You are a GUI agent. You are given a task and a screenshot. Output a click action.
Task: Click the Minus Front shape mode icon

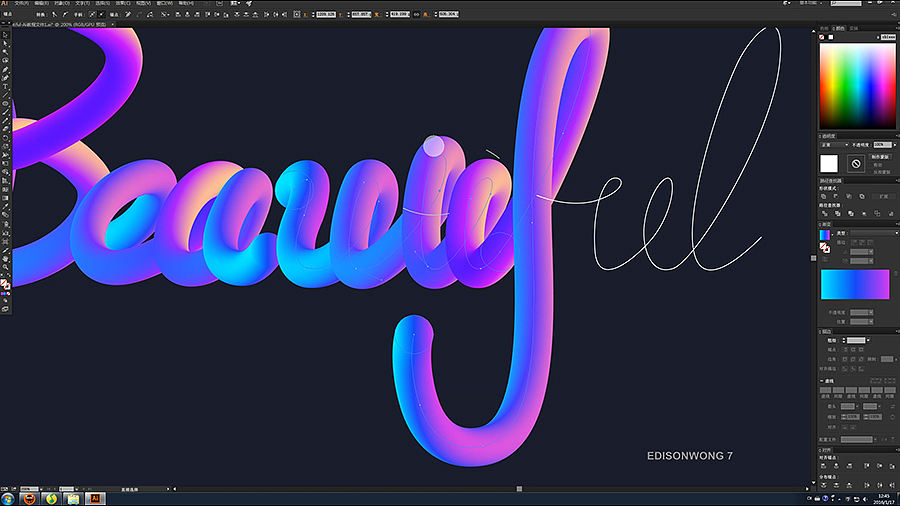point(837,196)
